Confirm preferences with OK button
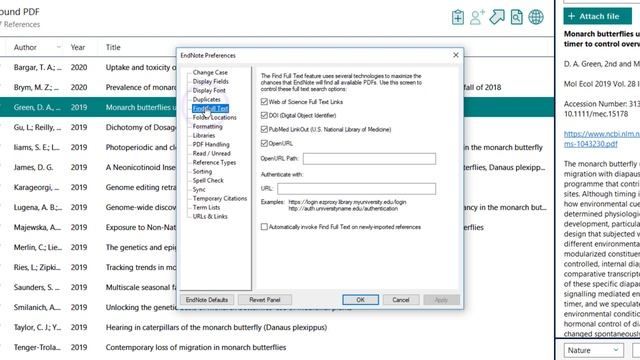 (360, 300)
